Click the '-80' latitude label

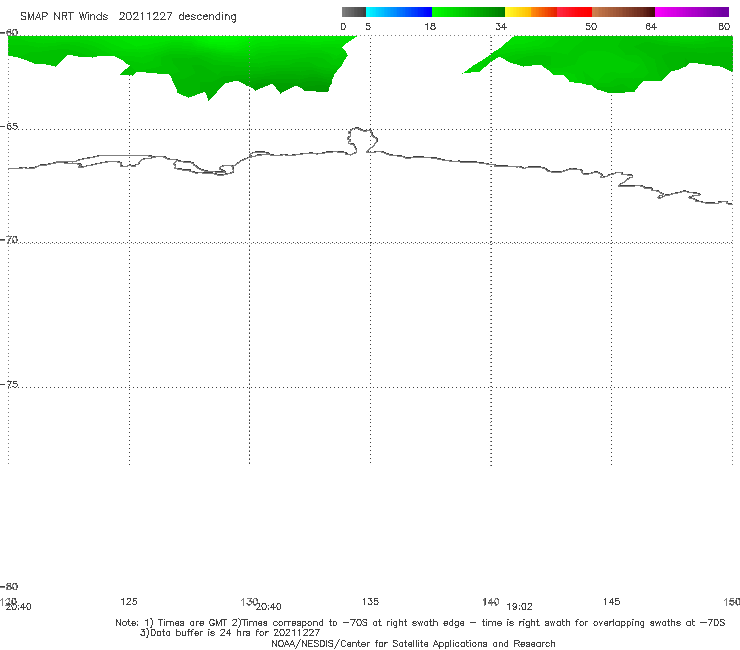tap(9, 586)
